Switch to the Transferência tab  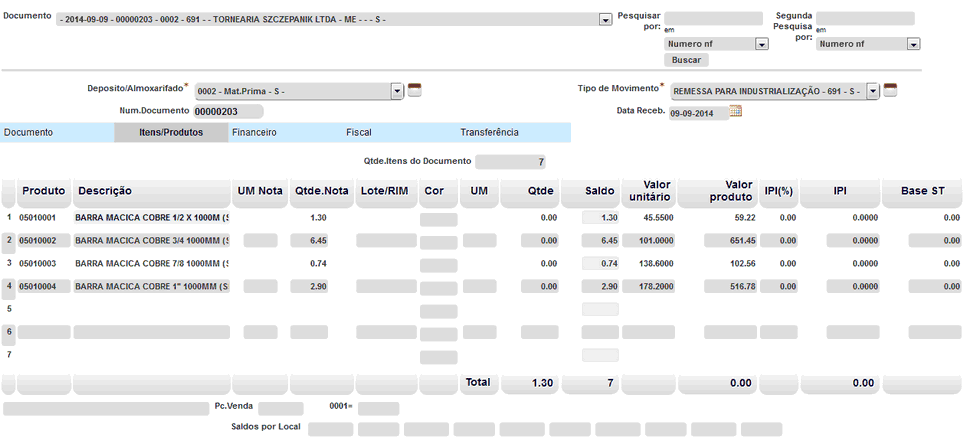pyautogui.click(x=514, y=132)
